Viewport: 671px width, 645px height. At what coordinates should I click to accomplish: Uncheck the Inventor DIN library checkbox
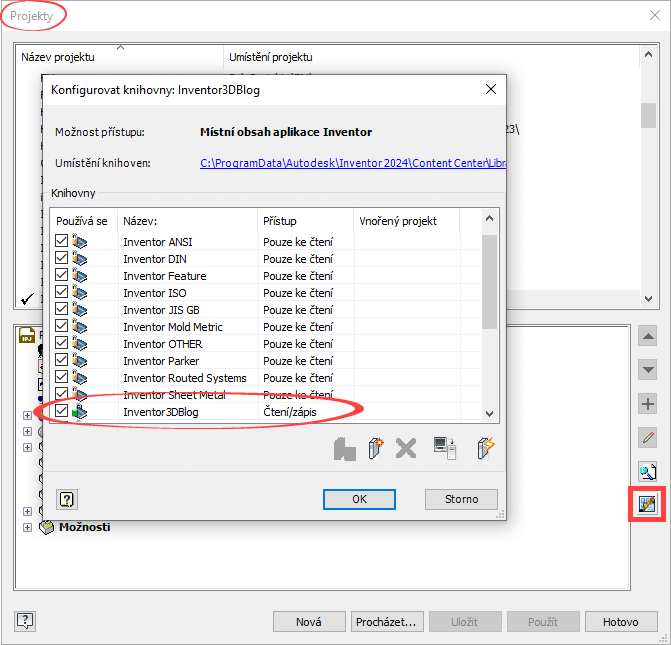tap(61, 258)
